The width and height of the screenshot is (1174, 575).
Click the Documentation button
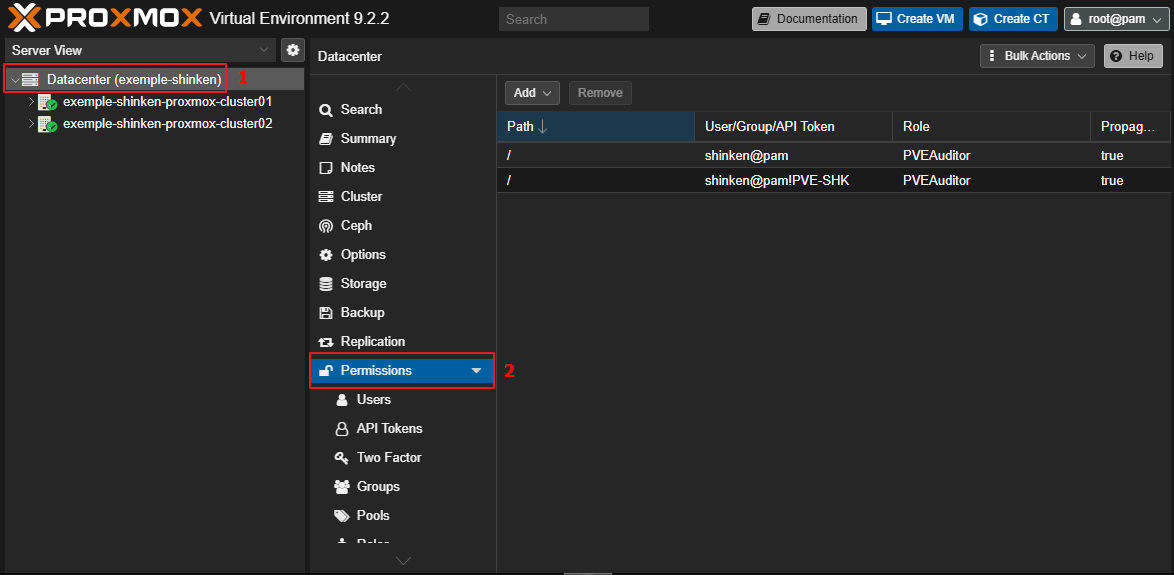(x=809, y=19)
